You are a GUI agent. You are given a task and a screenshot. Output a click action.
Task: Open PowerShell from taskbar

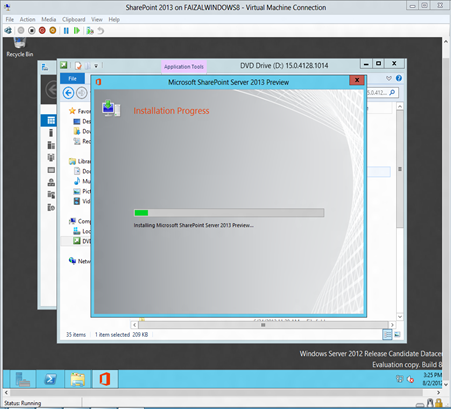(50, 379)
